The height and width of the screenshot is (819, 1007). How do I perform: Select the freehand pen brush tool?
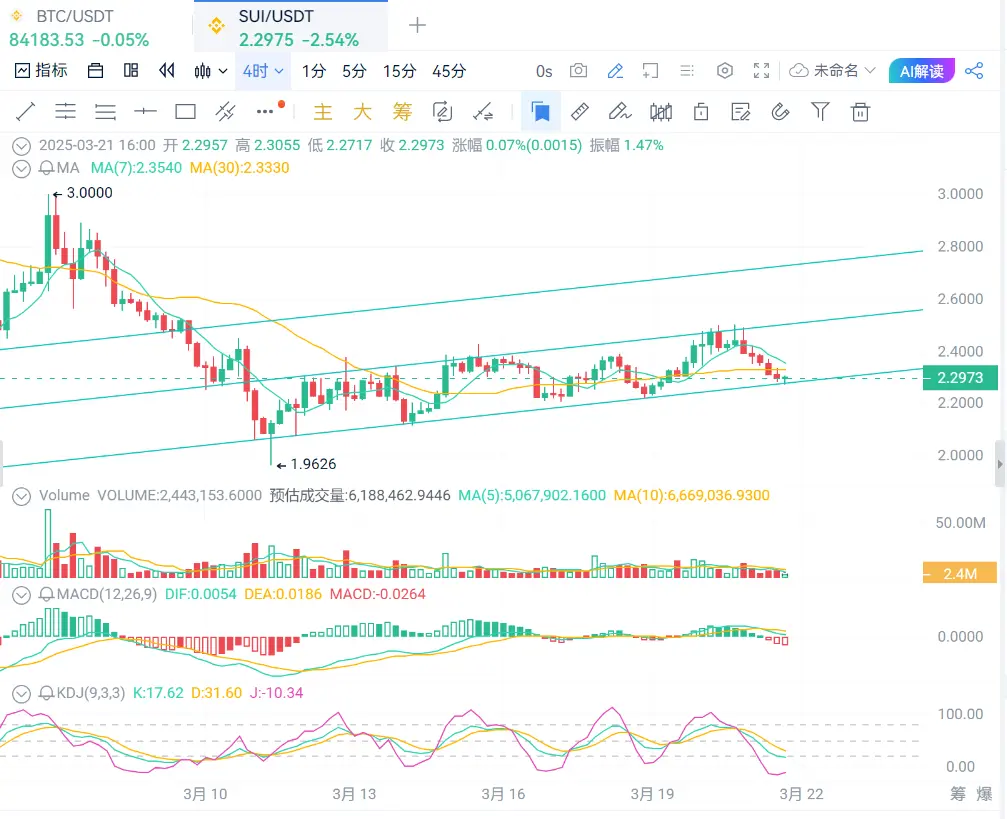tap(620, 112)
